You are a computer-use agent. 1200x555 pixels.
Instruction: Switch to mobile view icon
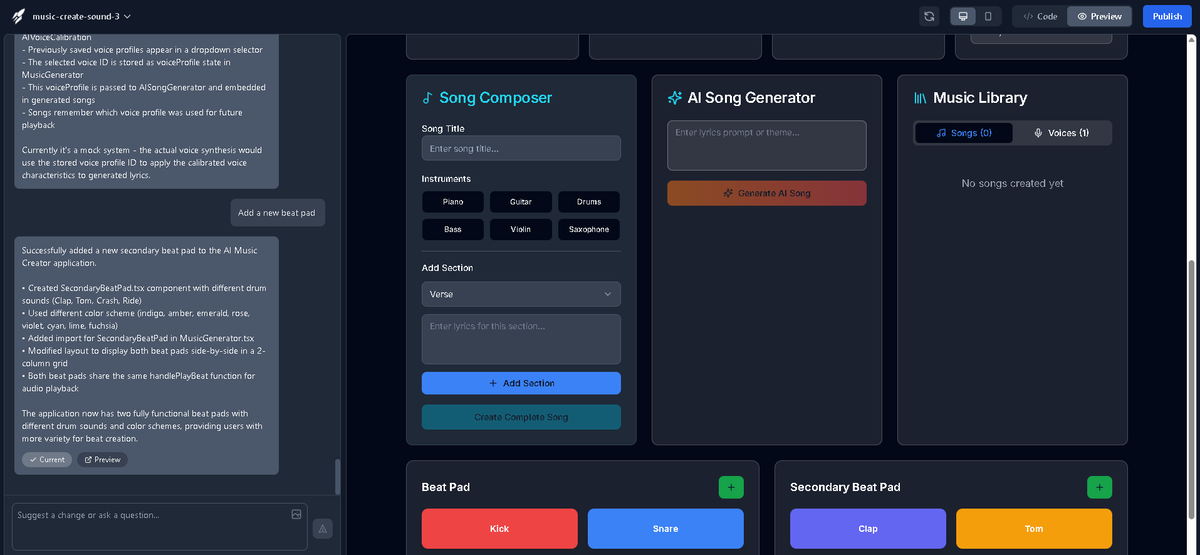tap(988, 16)
